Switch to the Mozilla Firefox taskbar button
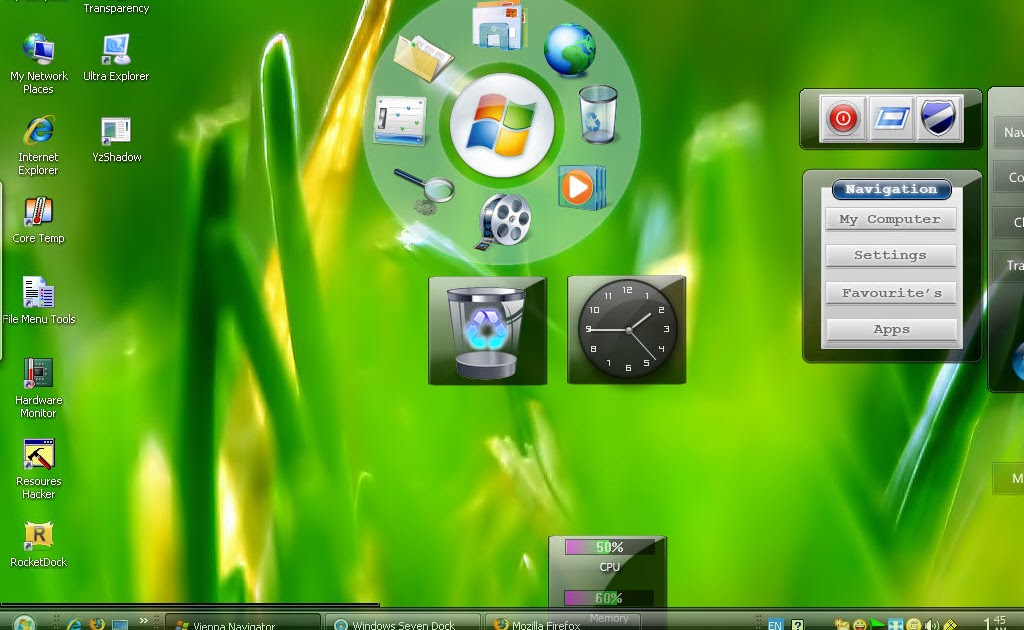 pos(562,623)
